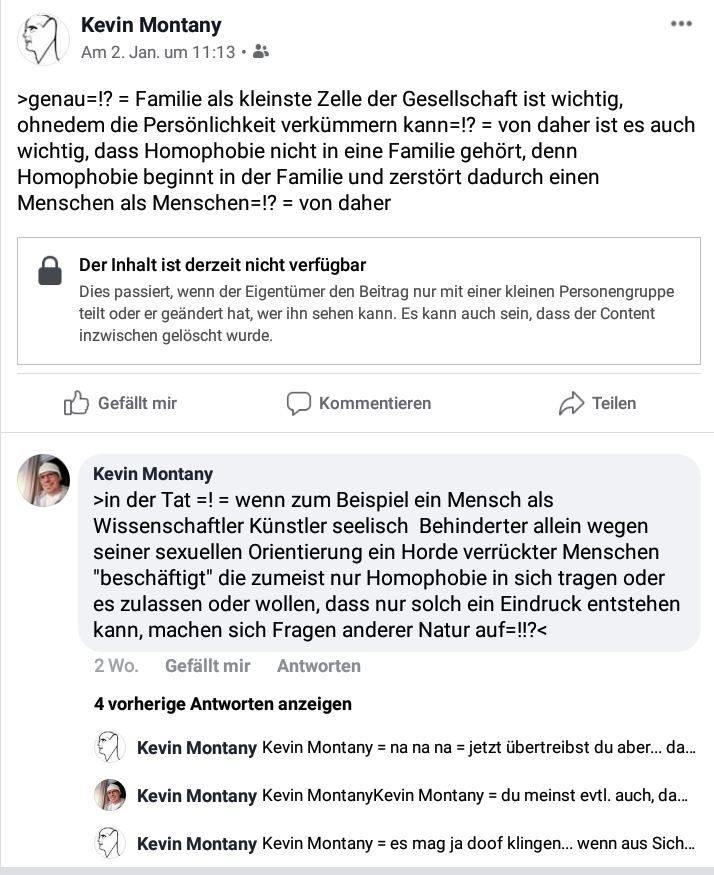This screenshot has height=875, width=714.
Task: Click the Teilen share arrow icon
Action: 571,403
